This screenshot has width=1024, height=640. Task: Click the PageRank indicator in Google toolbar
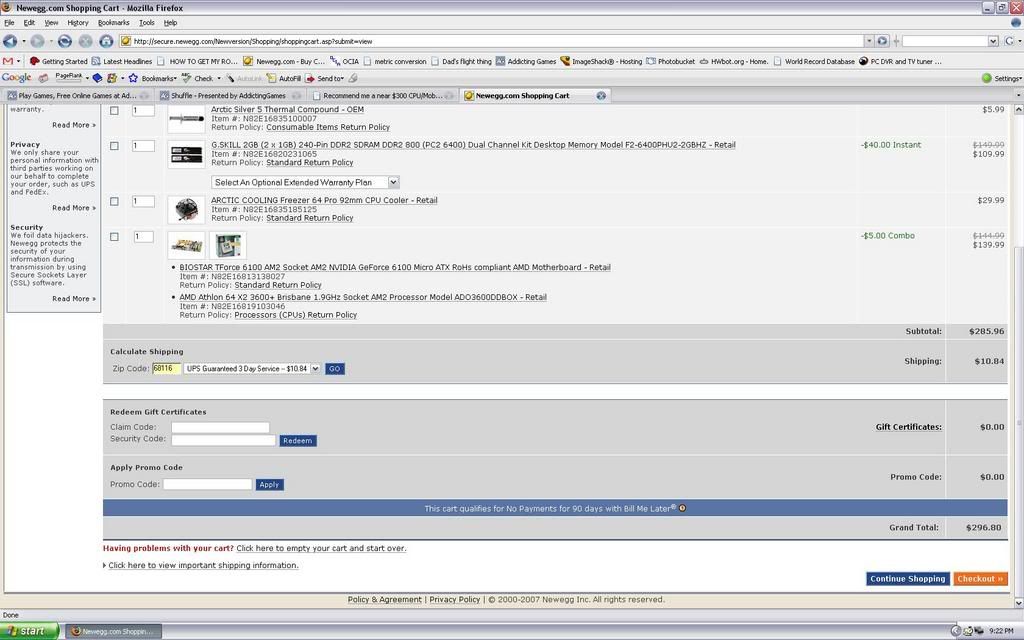tap(69, 78)
